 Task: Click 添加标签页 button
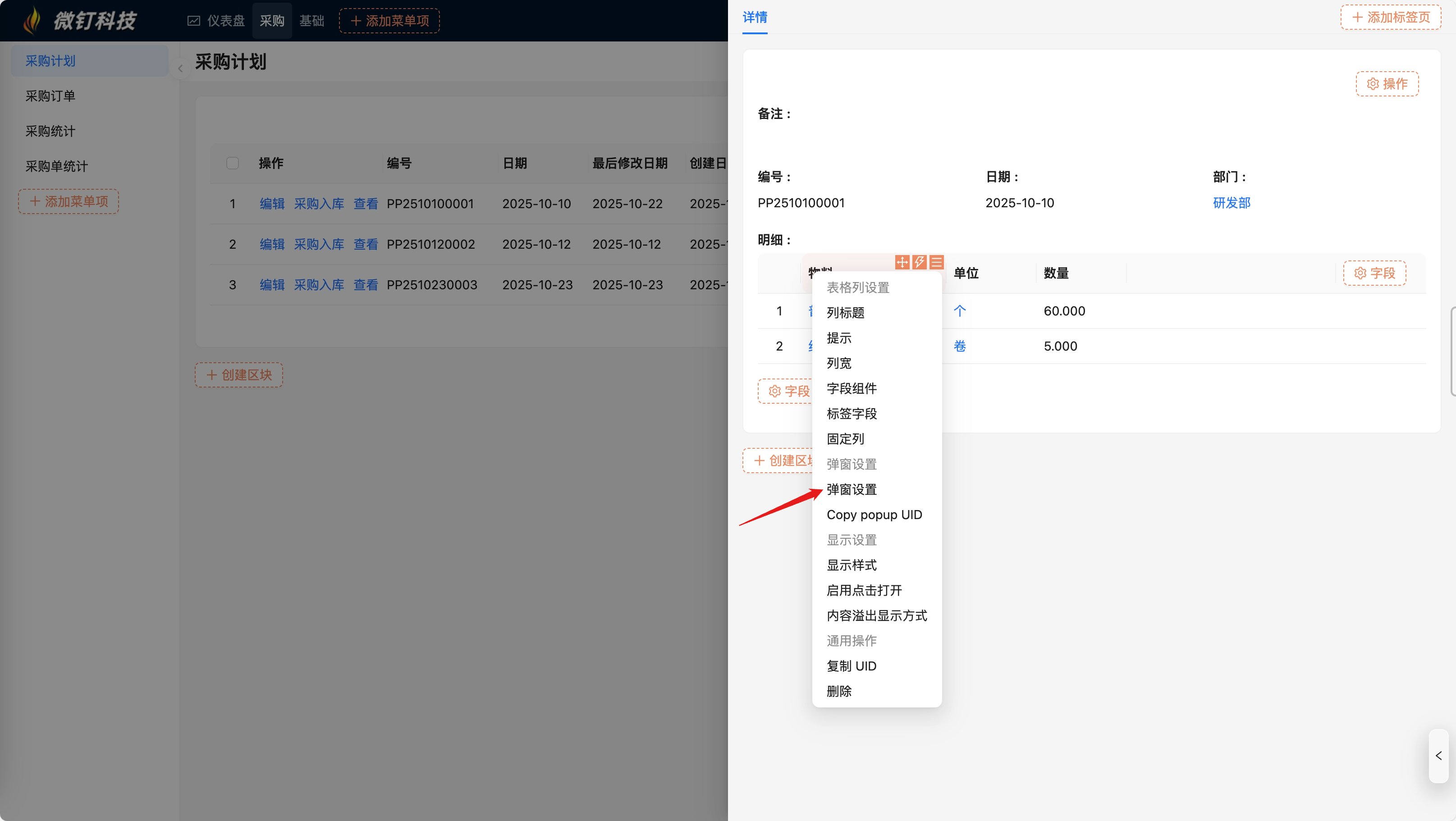point(1391,18)
